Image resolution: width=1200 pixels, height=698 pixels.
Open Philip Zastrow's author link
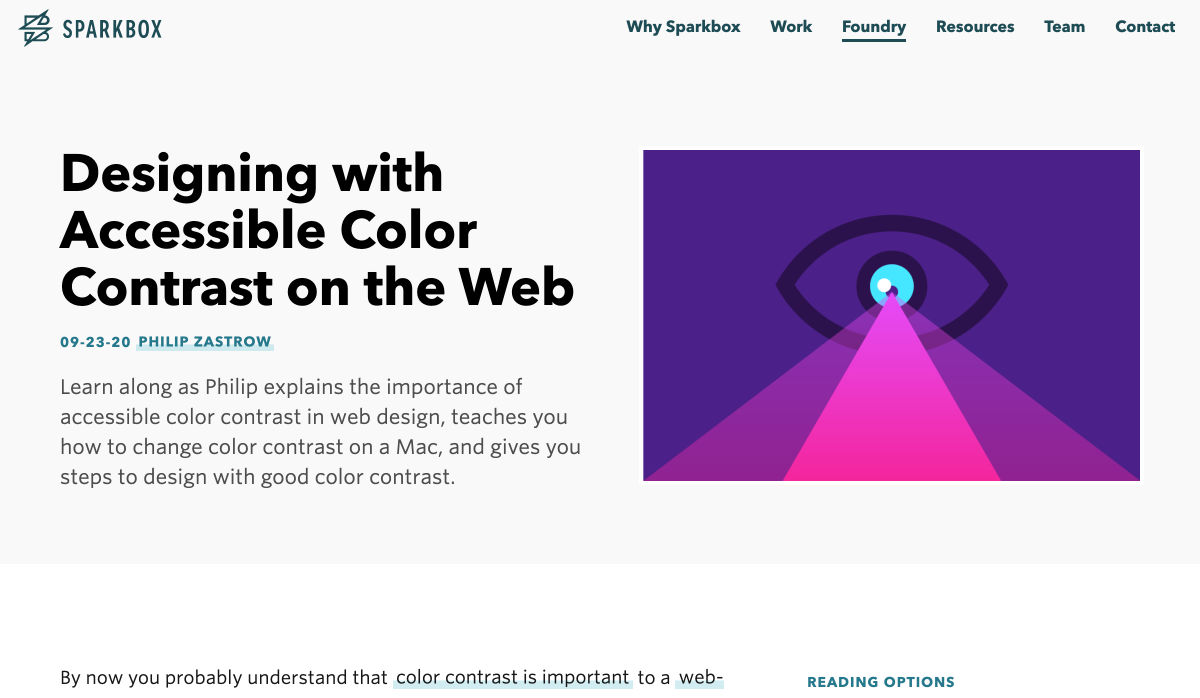[x=205, y=342]
